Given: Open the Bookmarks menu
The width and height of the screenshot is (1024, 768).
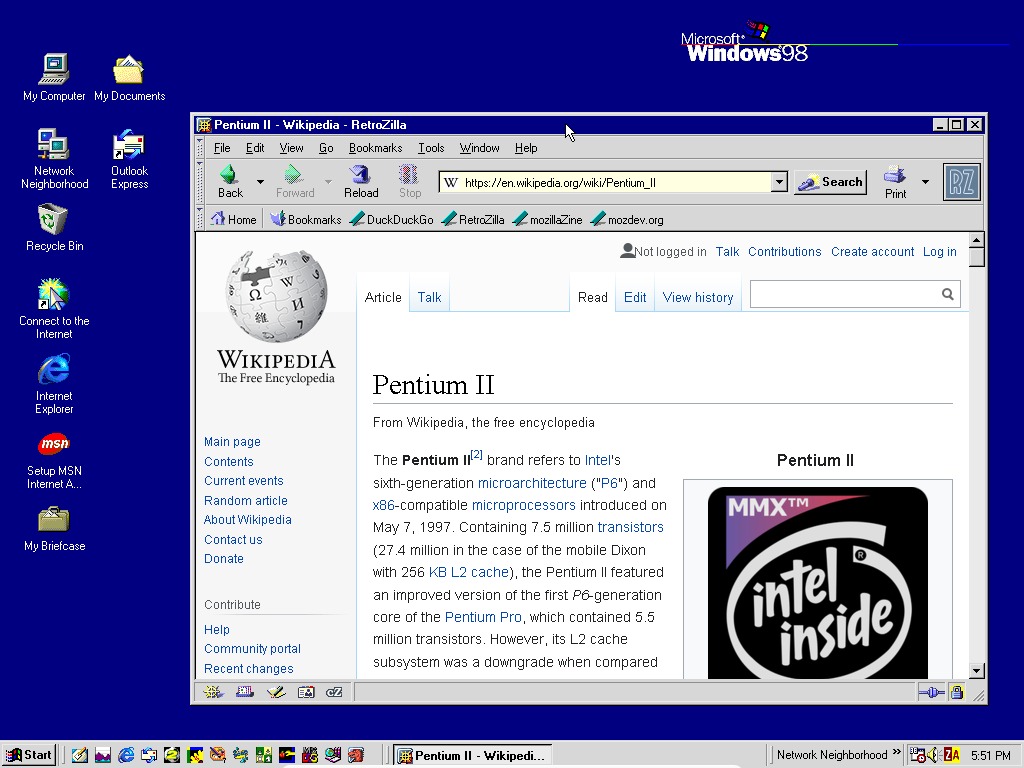Looking at the screenshot, I should click(375, 147).
